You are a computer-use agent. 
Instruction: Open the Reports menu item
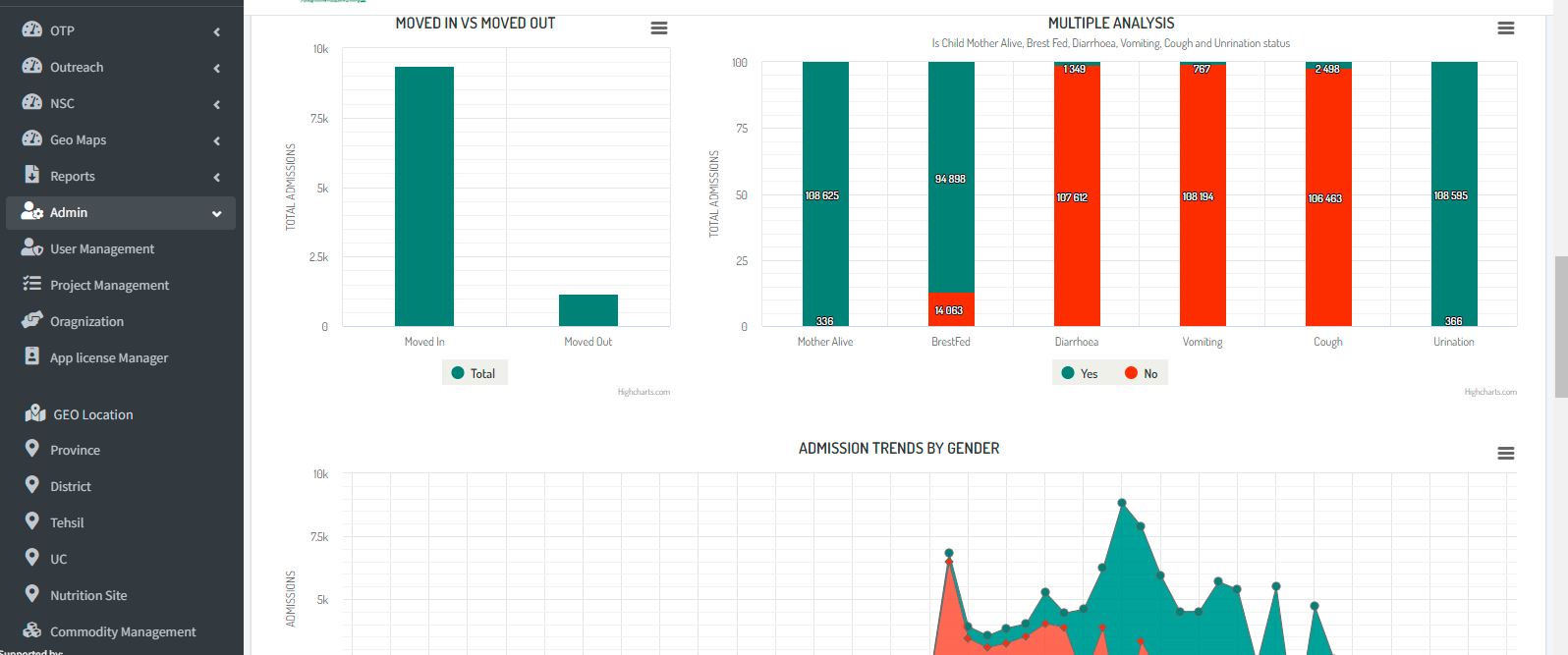[x=121, y=176]
